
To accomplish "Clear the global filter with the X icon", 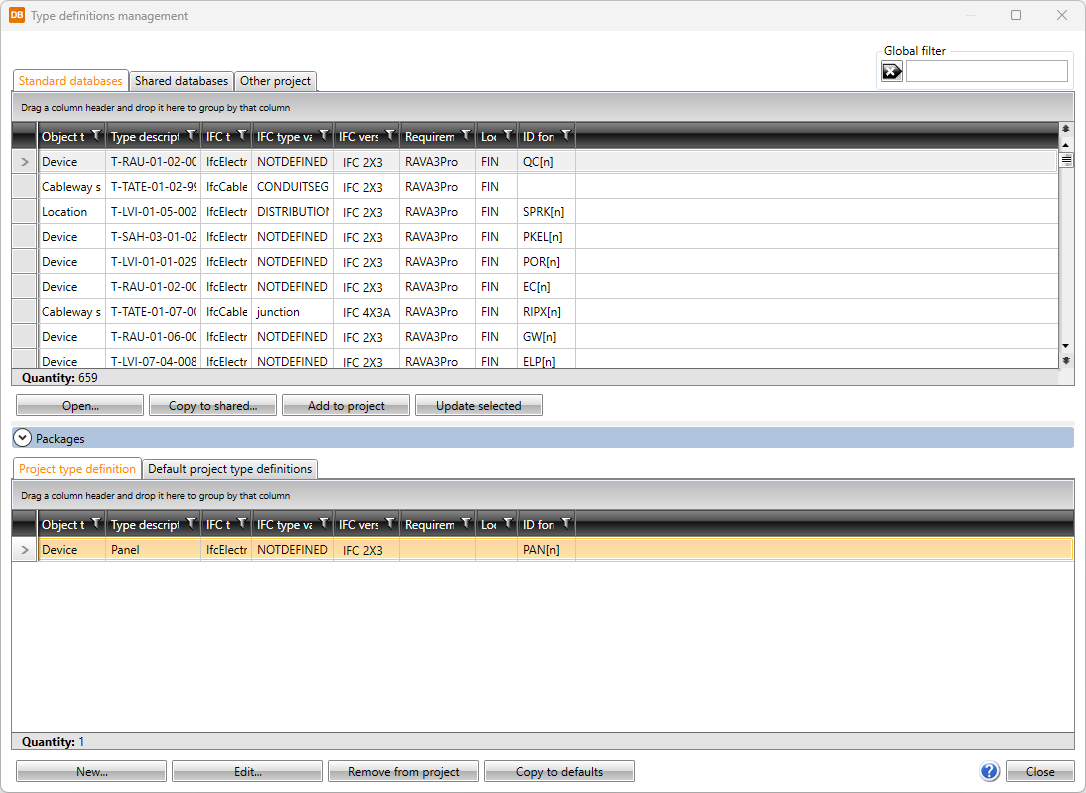I will click(x=891, y=71).
